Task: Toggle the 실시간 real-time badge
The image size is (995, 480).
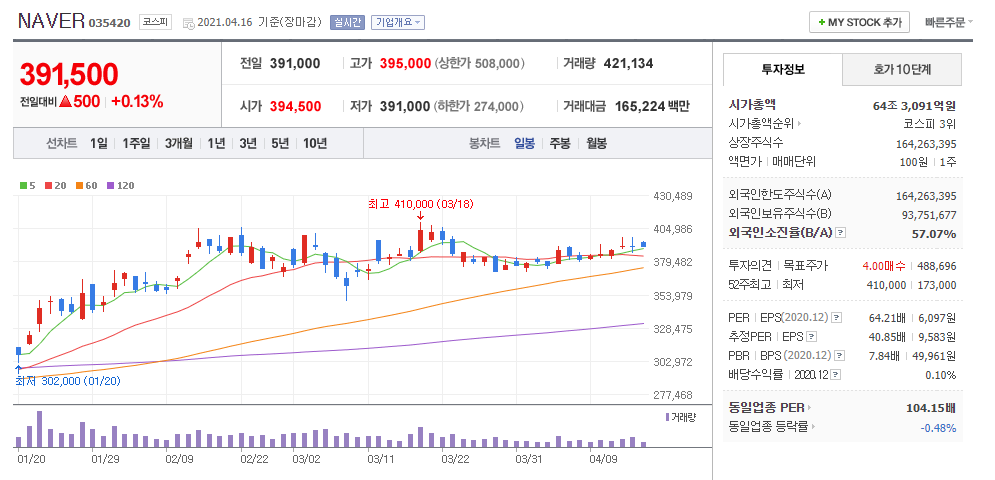Action: (346, 22)
